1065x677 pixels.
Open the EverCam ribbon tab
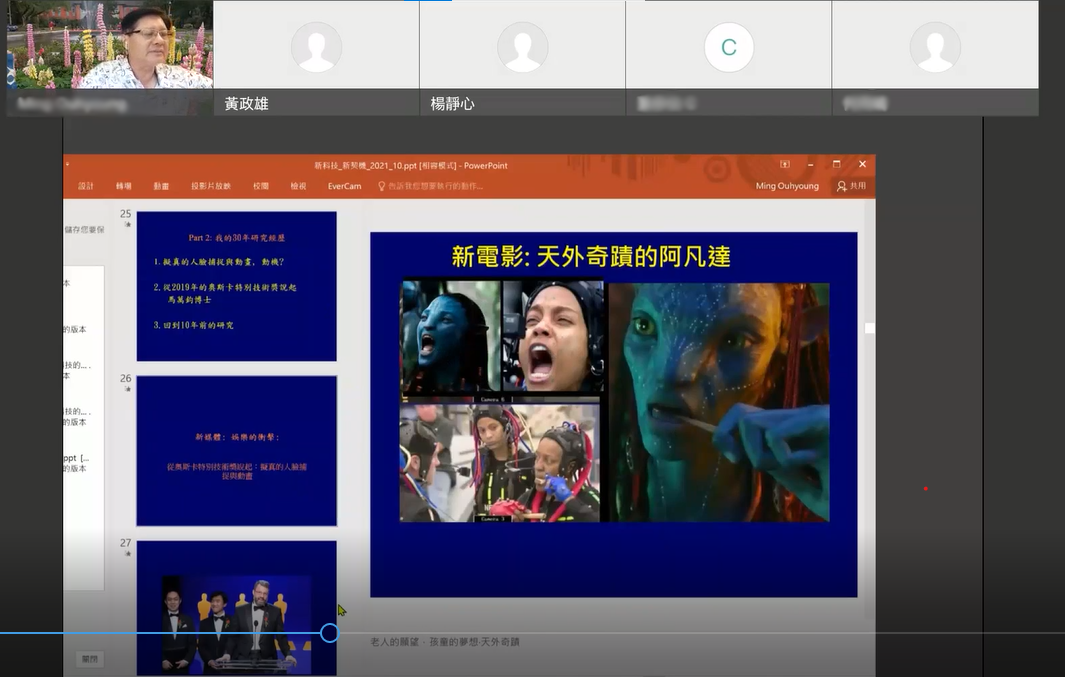click(344, 186)
